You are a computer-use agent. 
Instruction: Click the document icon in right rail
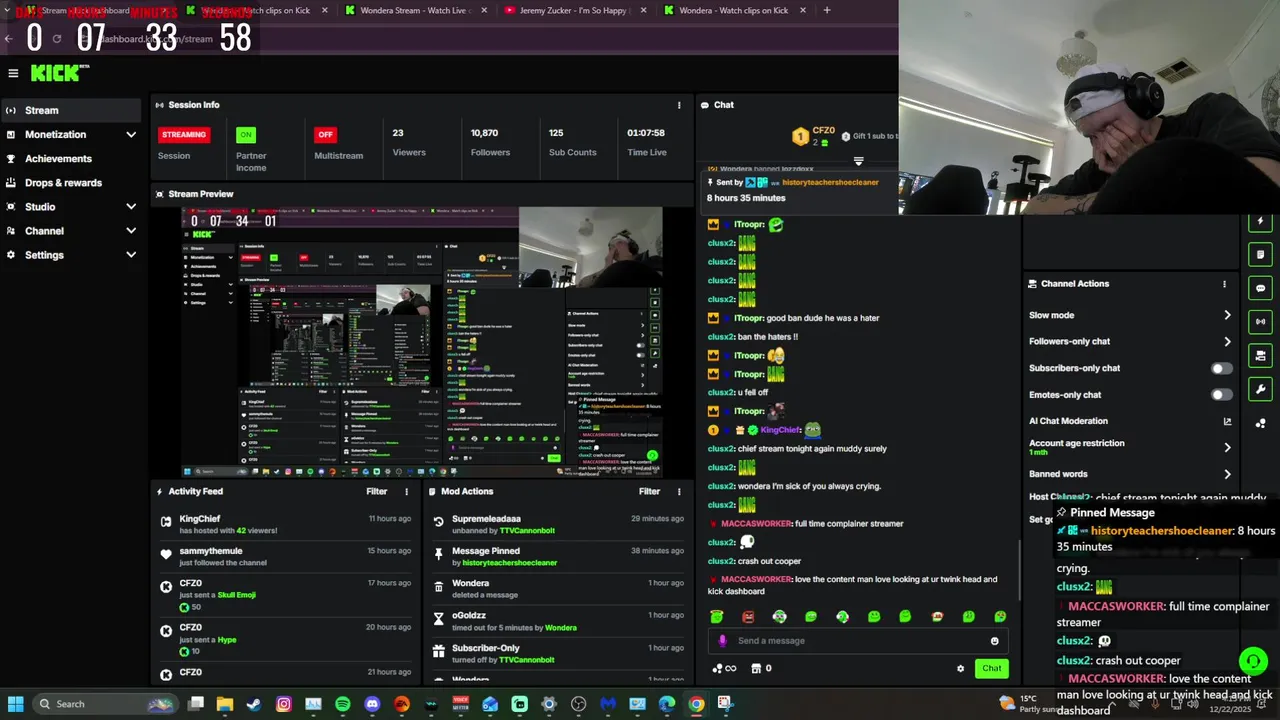1261,255
